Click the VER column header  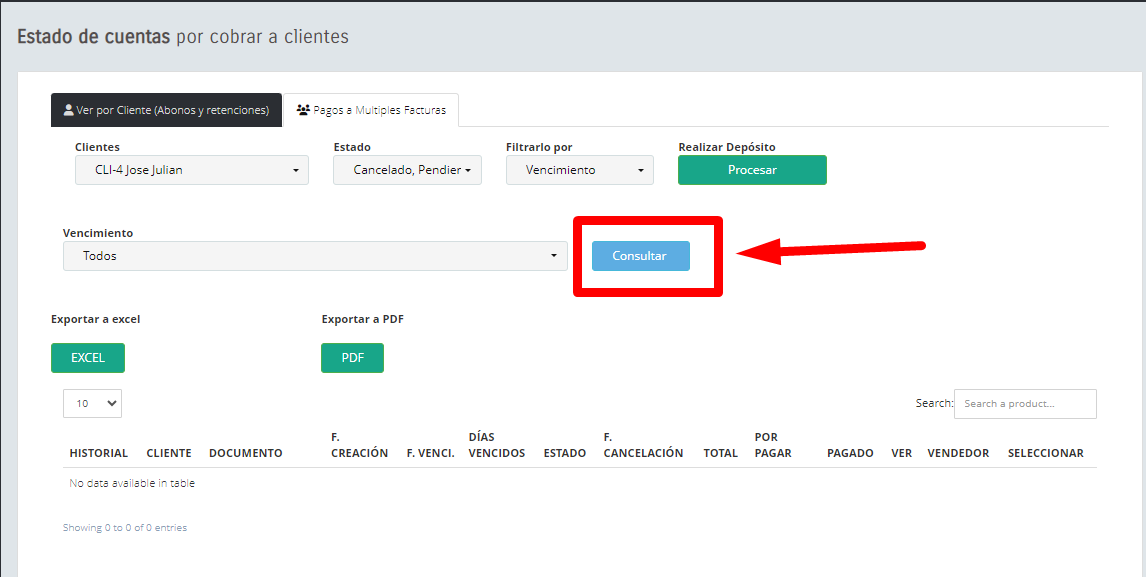901,453
